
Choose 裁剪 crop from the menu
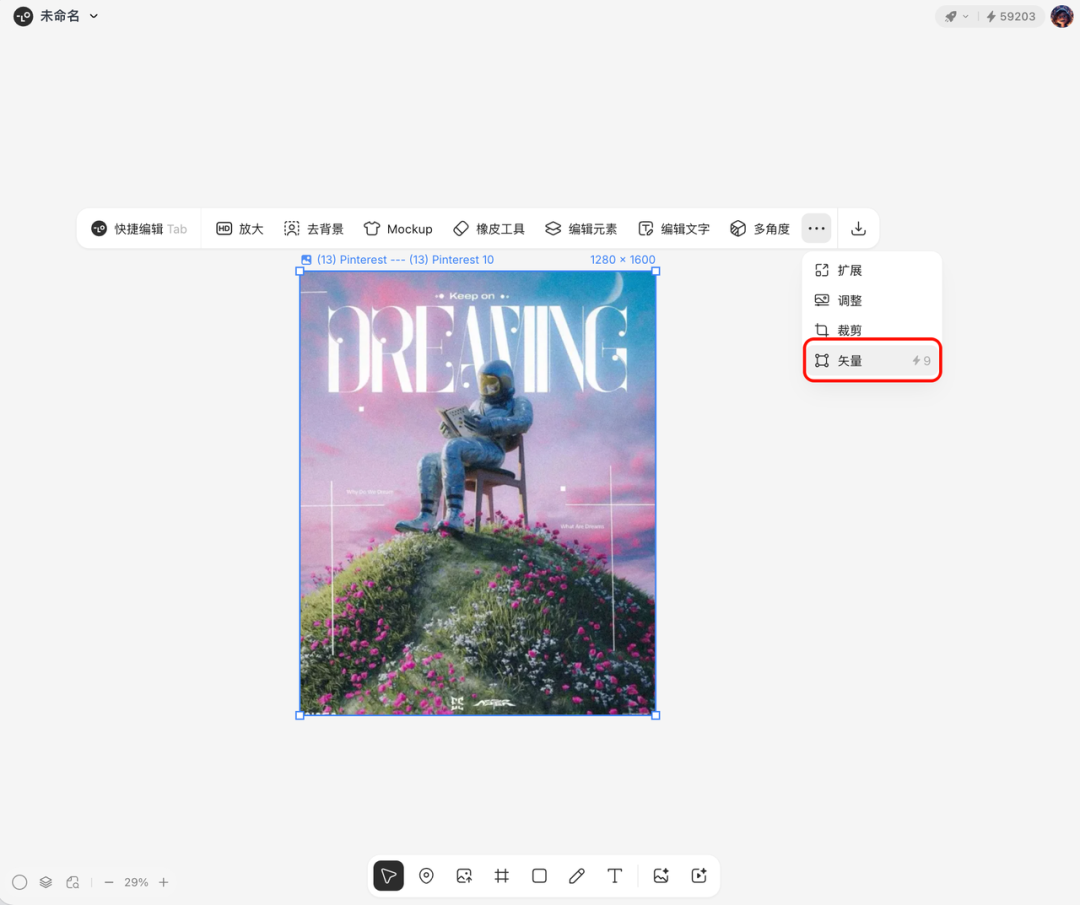(872, 330)
